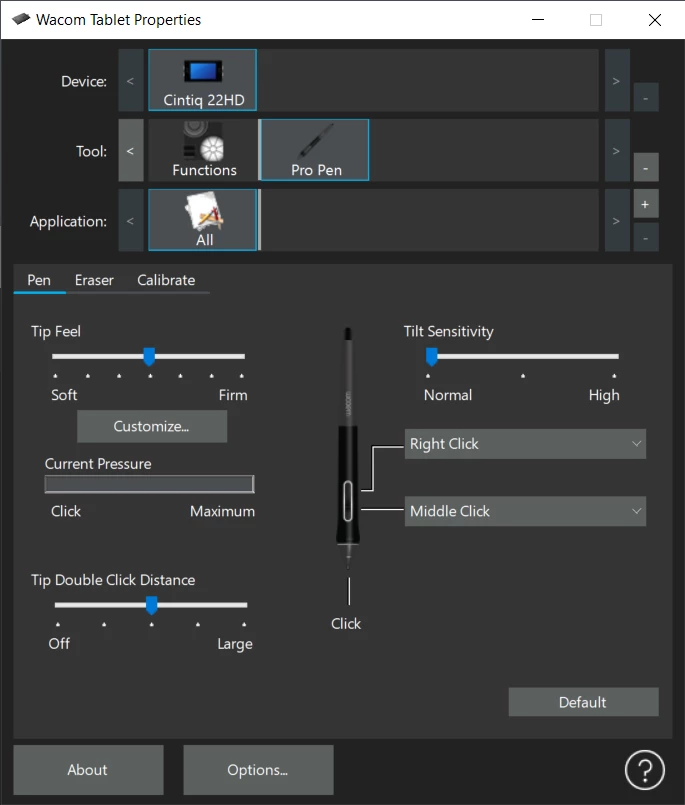Click the Tip Feel slider handle
685x805 pixels.
tap(149, 356)
